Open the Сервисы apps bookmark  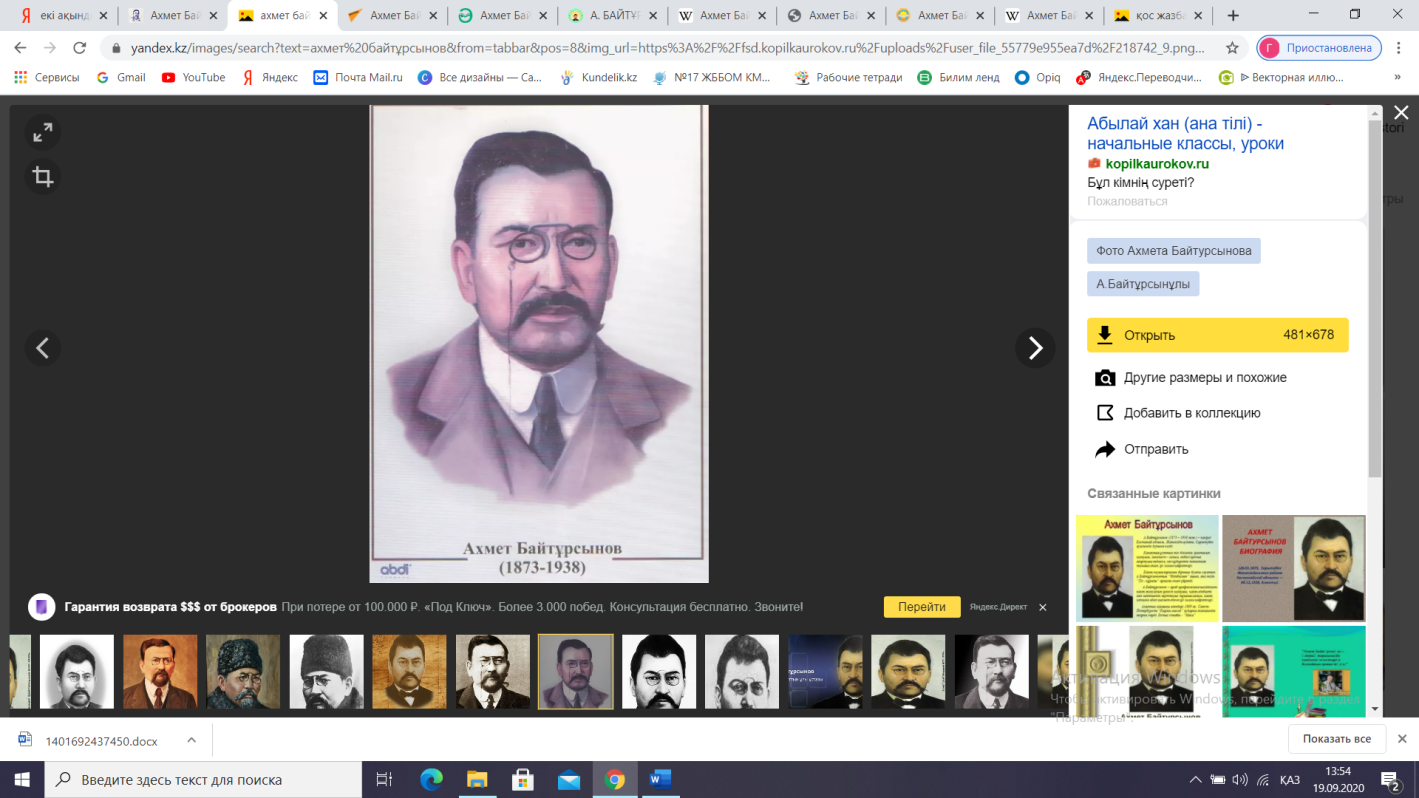coord(46,77)
